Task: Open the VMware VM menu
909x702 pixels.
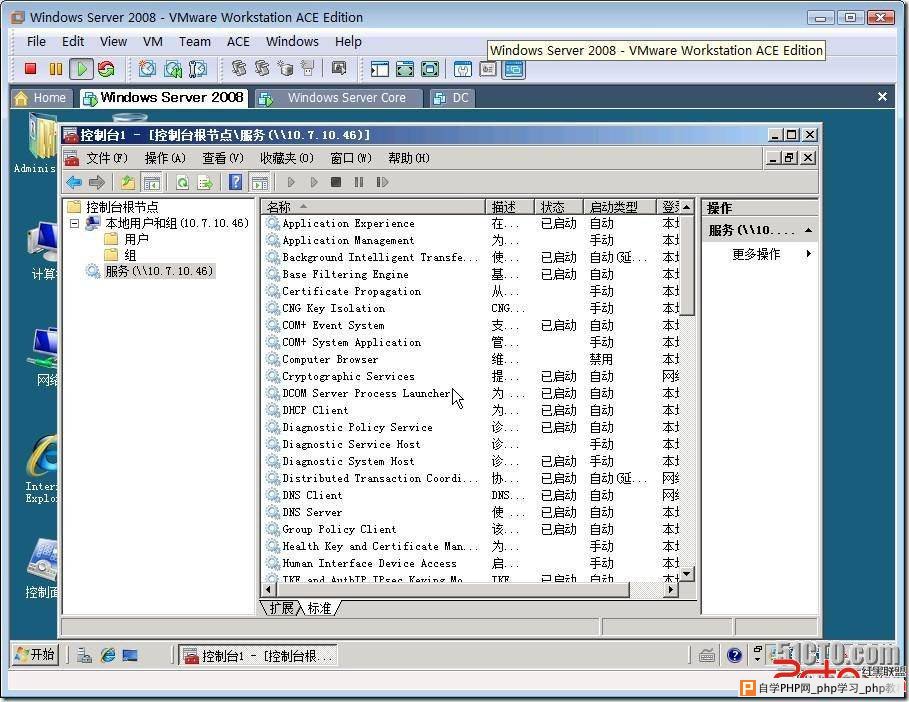Action: (152, 42)
